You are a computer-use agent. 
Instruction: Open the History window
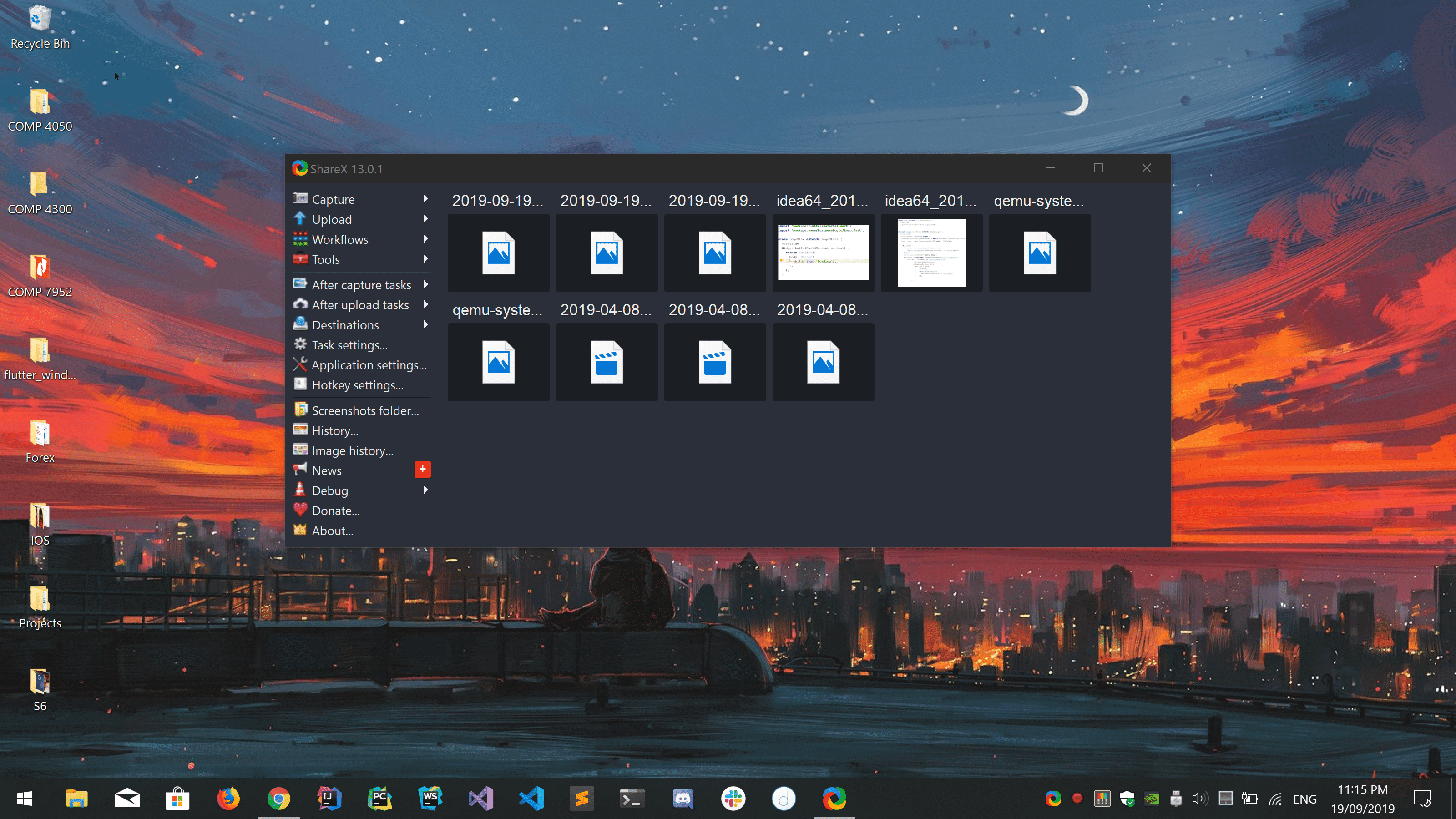click(x=334, y=431)
